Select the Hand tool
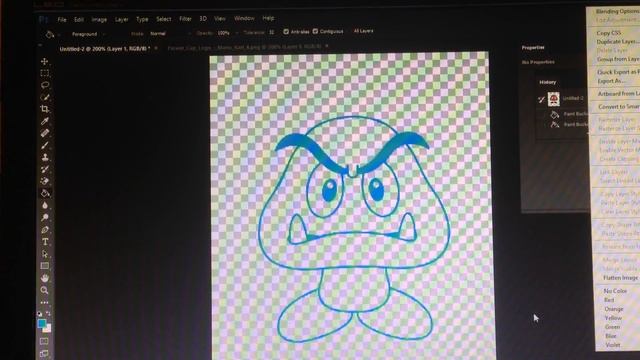Screen dimensions: 640x360 click(44, 278)
